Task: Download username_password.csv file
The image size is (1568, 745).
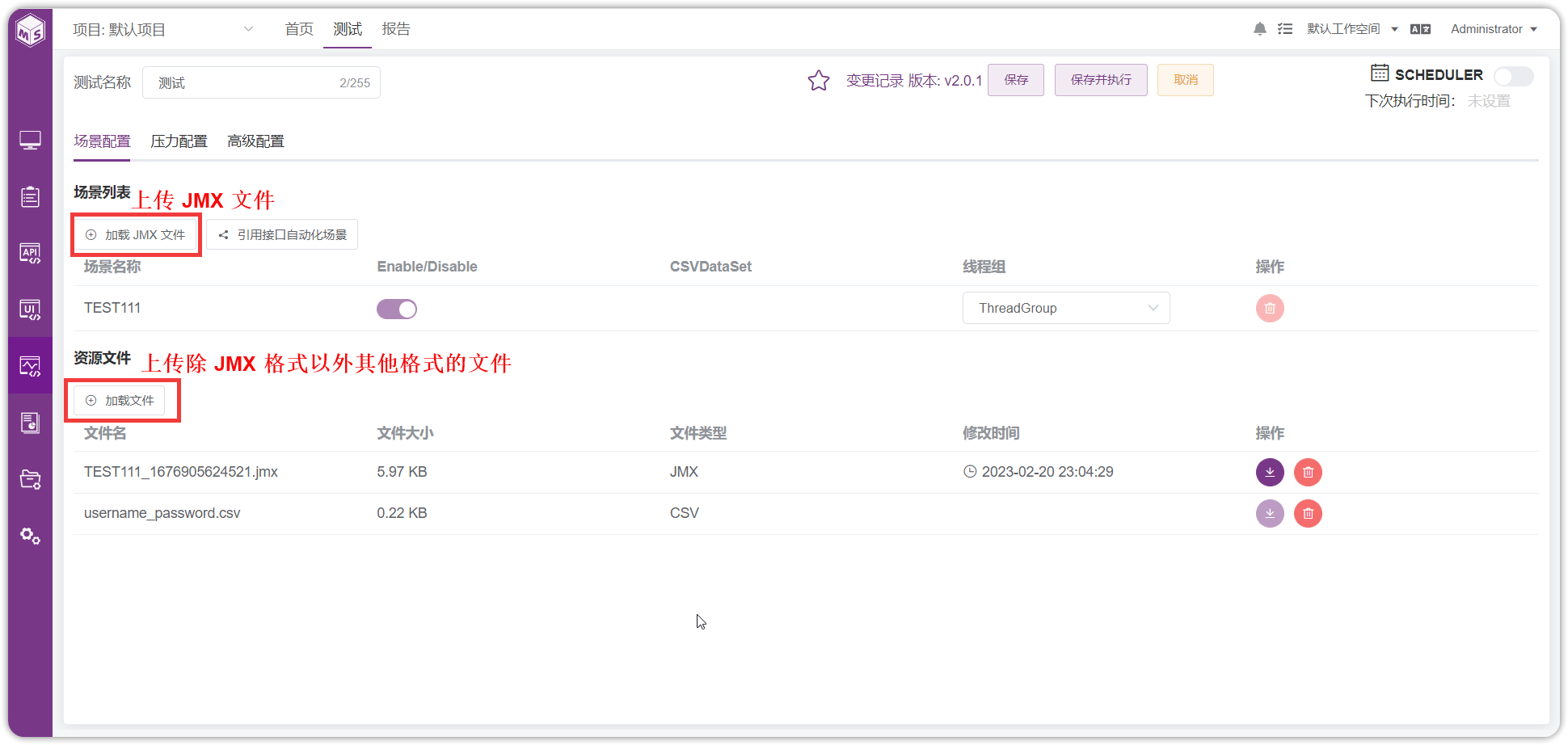Action: pos(1270,513)
